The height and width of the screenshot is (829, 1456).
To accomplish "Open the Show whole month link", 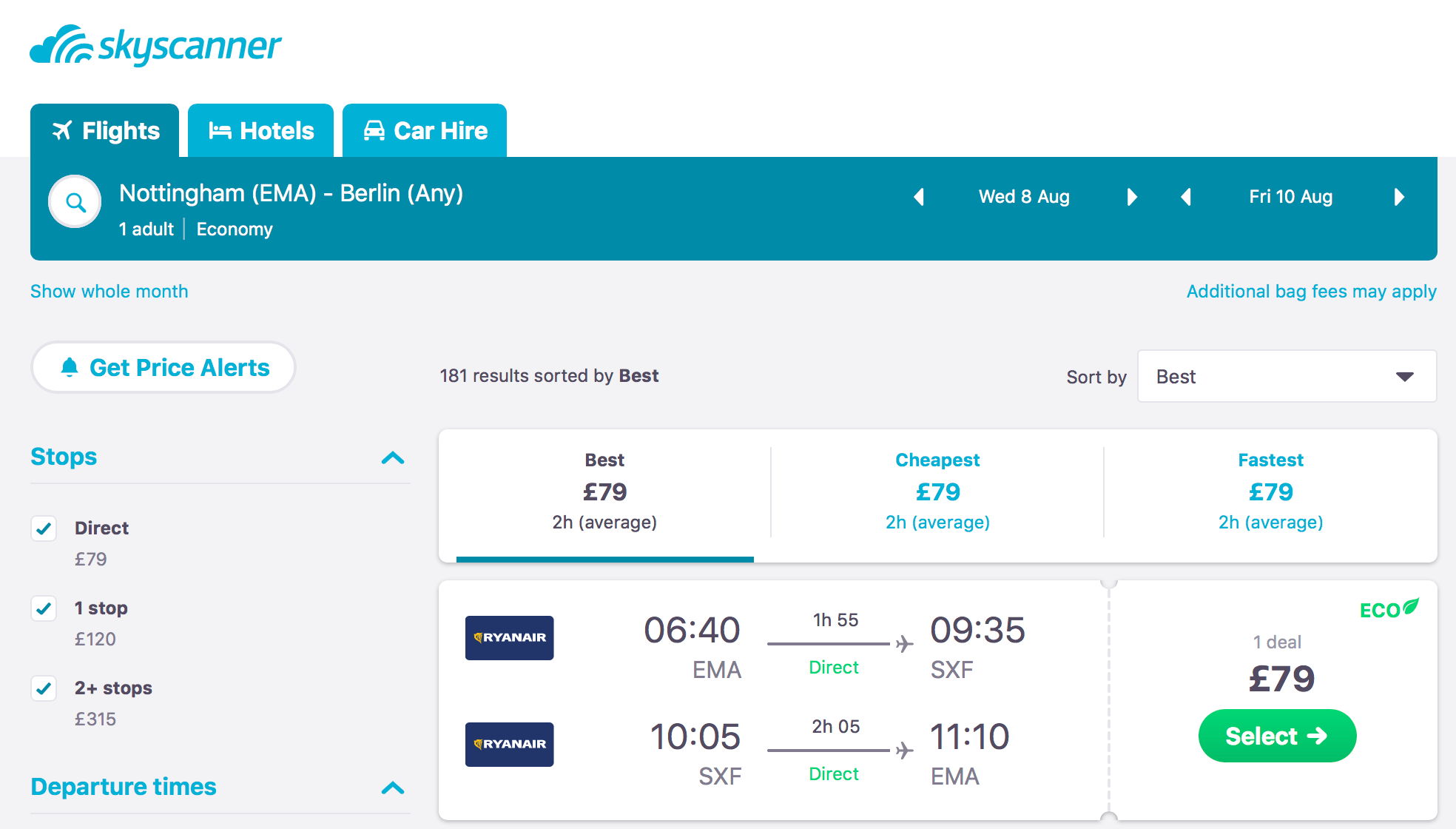I will click(x=109, y=292).
